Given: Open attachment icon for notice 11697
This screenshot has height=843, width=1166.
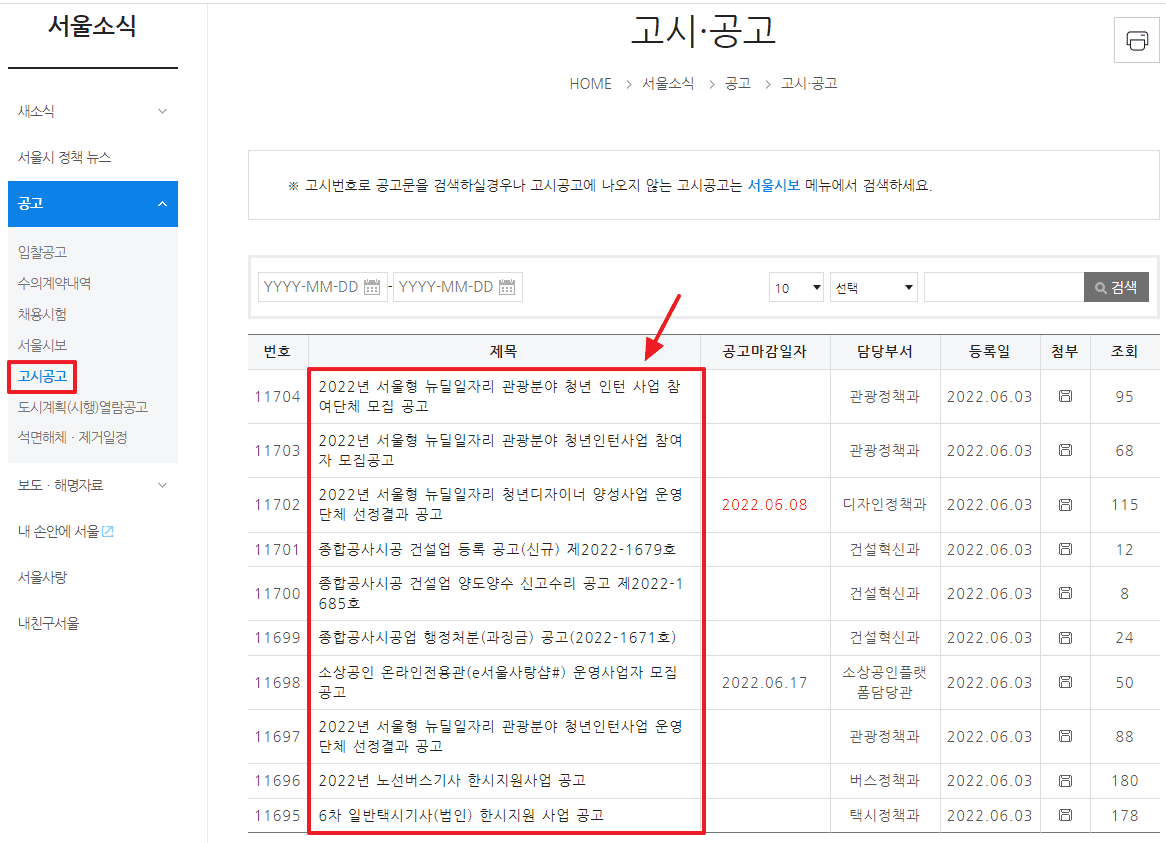Looking at the screenshot, I should (x=1065, y=736).
